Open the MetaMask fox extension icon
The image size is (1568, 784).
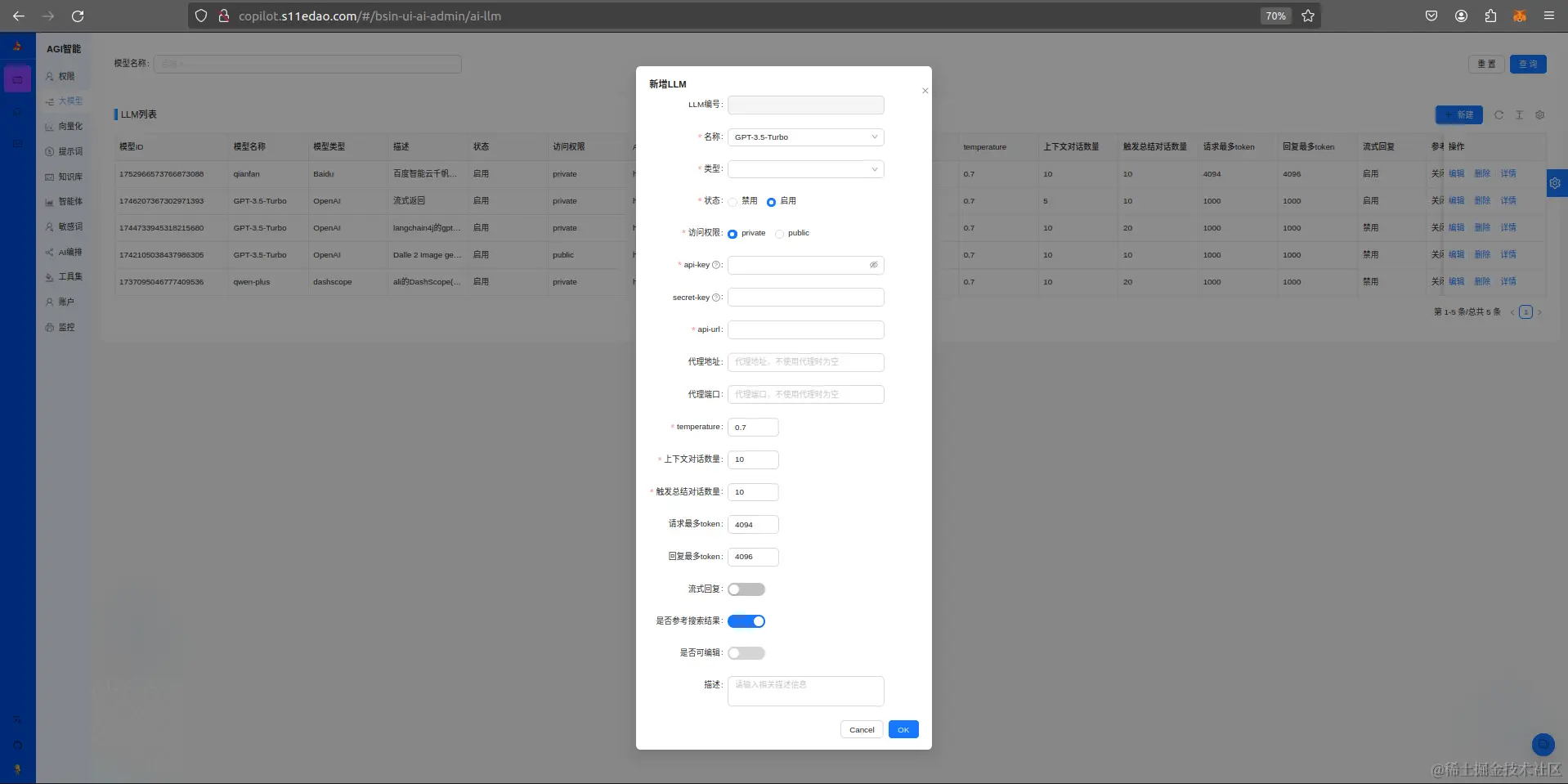[x=1520, y=16]
